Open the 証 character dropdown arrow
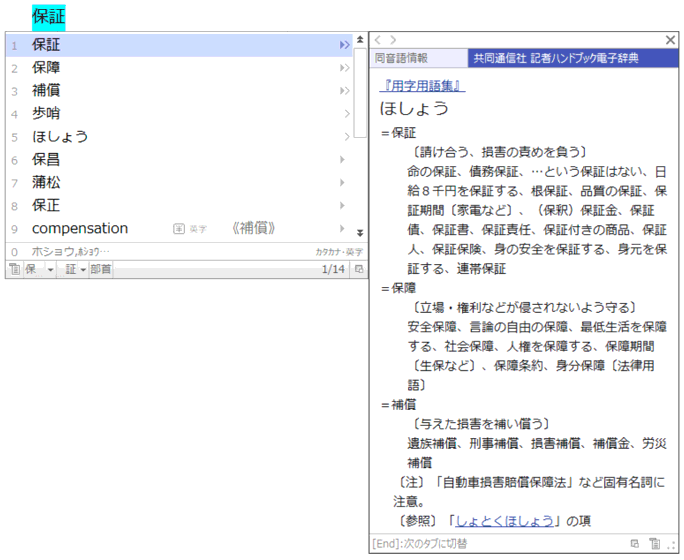684x560 pixels. point(82,270)
